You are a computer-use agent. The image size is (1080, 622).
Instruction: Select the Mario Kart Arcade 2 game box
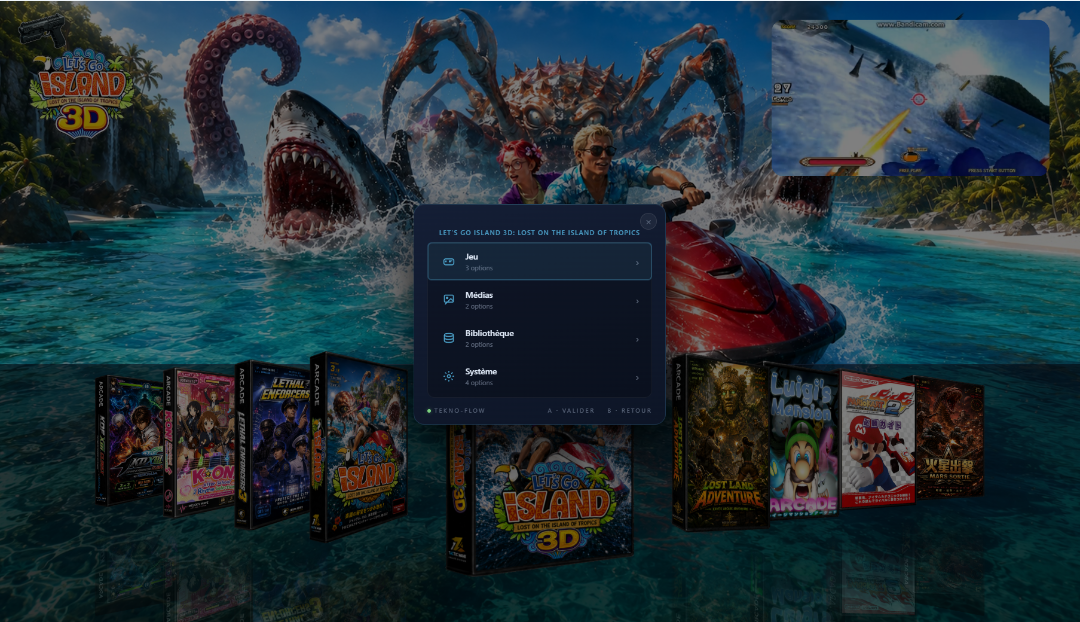click(878, 439)
